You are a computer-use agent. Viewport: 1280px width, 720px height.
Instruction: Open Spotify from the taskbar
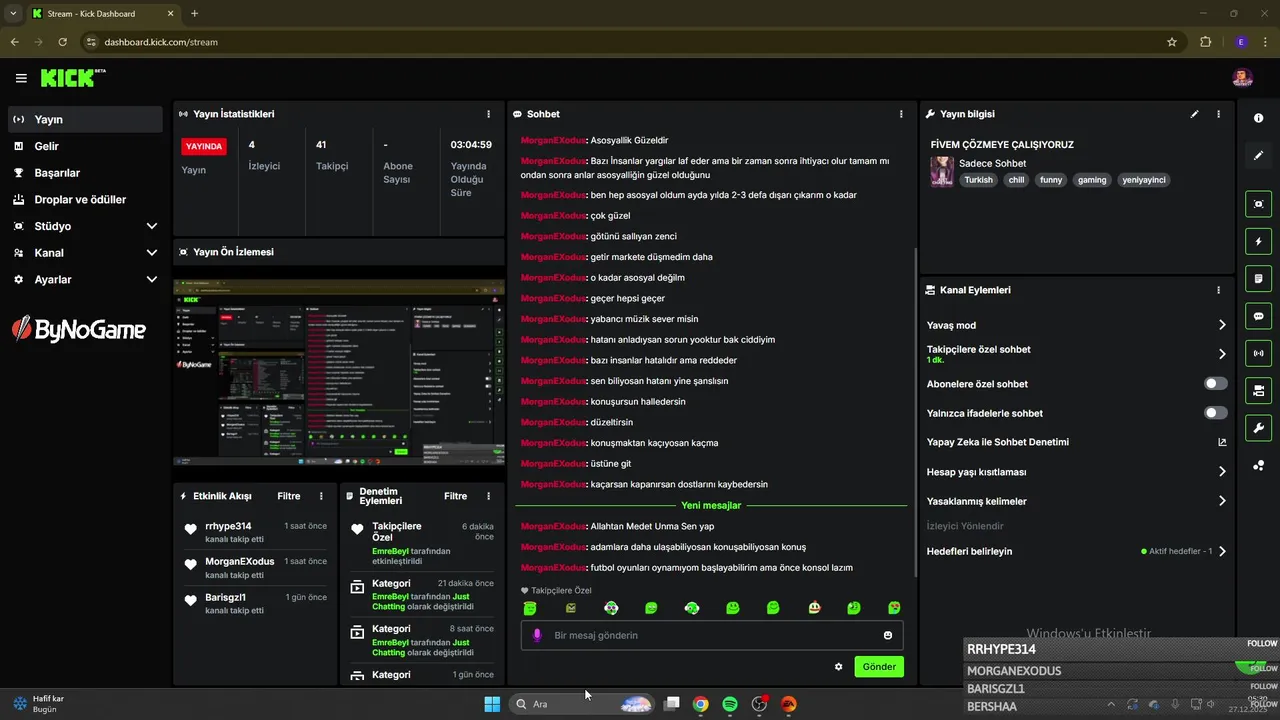tap(730, 704)
